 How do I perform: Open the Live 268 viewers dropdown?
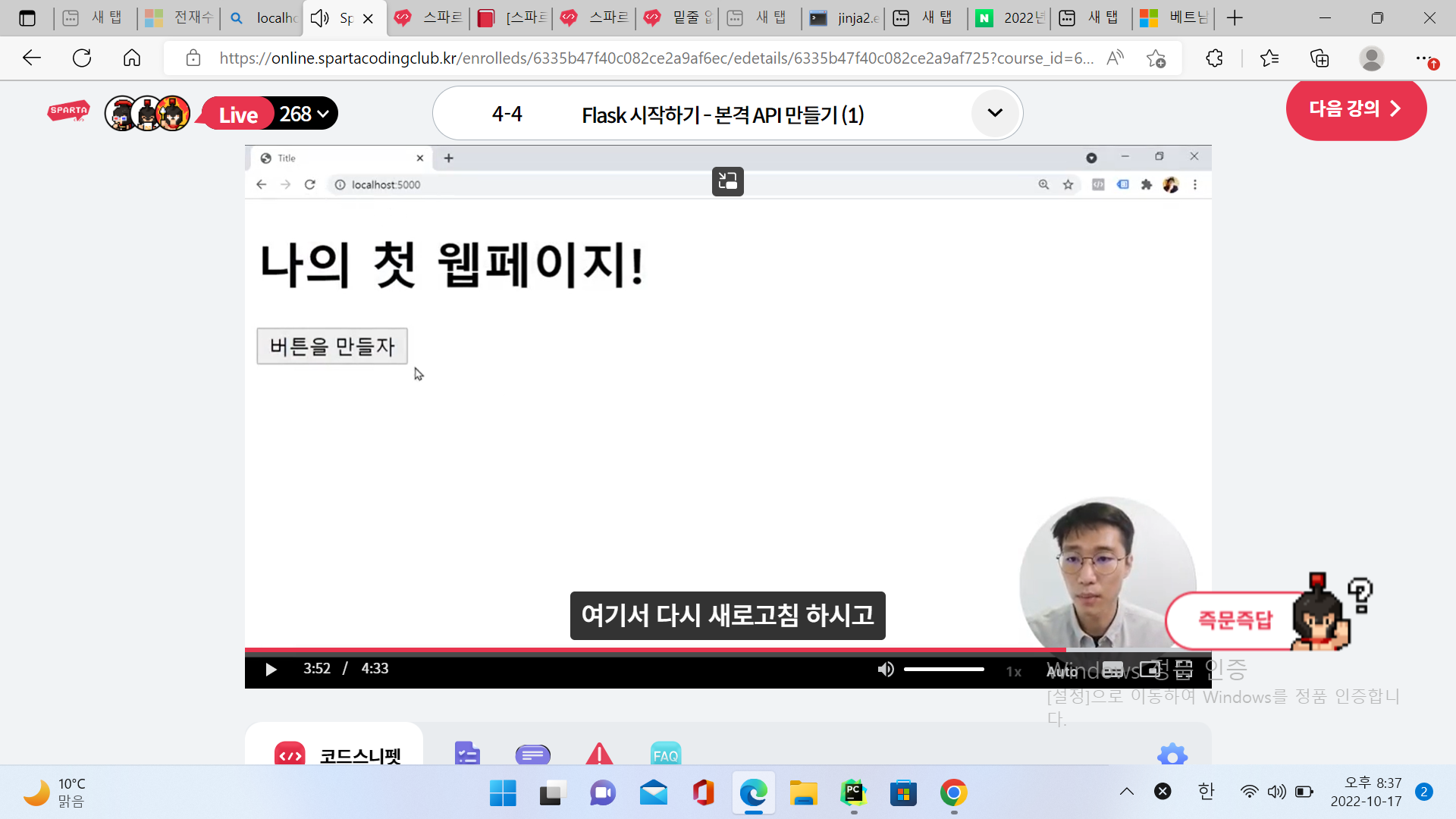click(324, 113)
